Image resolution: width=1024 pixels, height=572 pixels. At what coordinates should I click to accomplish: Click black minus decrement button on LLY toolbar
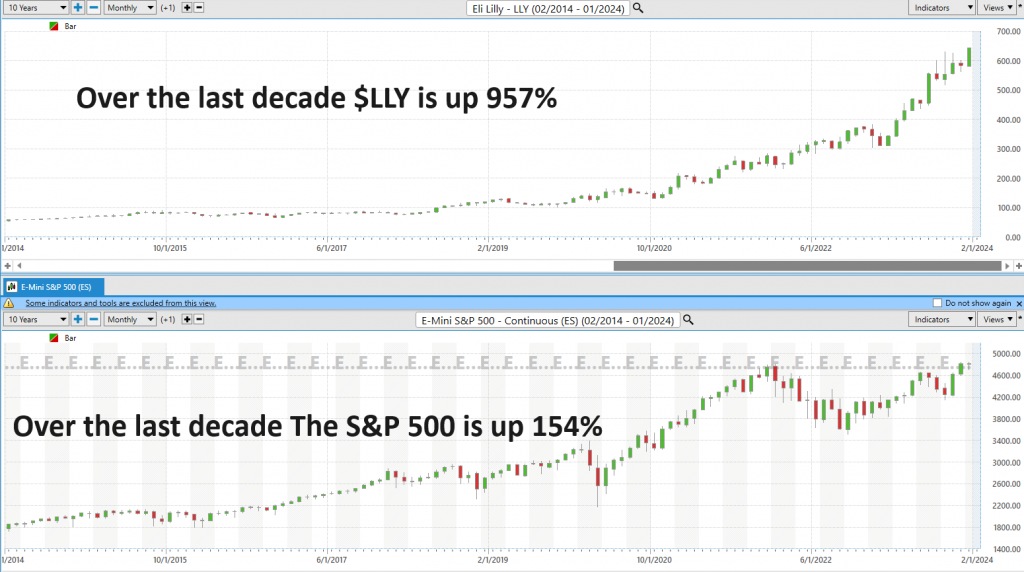(199, 8)
